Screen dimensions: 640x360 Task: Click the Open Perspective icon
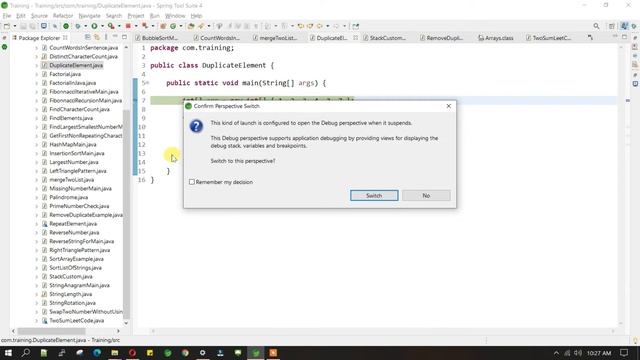(611, 26)
